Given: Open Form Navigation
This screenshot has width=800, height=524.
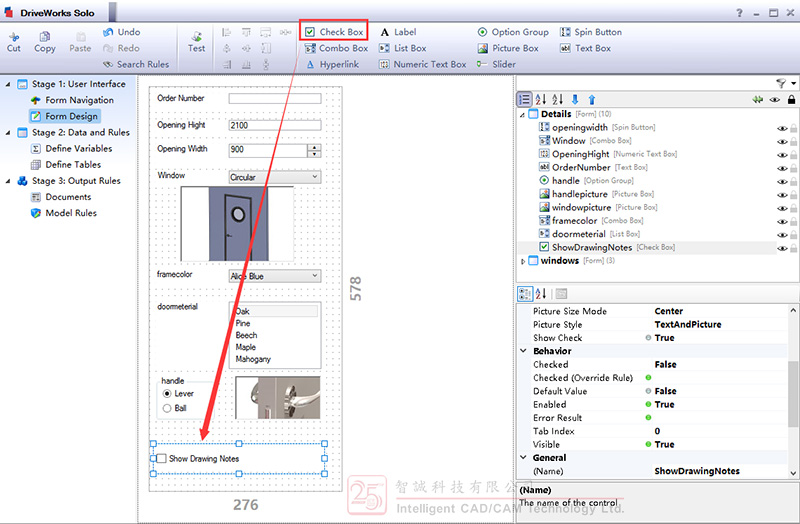Looking at the screenshot, I should pyautogui.click(x=79, y=100).
